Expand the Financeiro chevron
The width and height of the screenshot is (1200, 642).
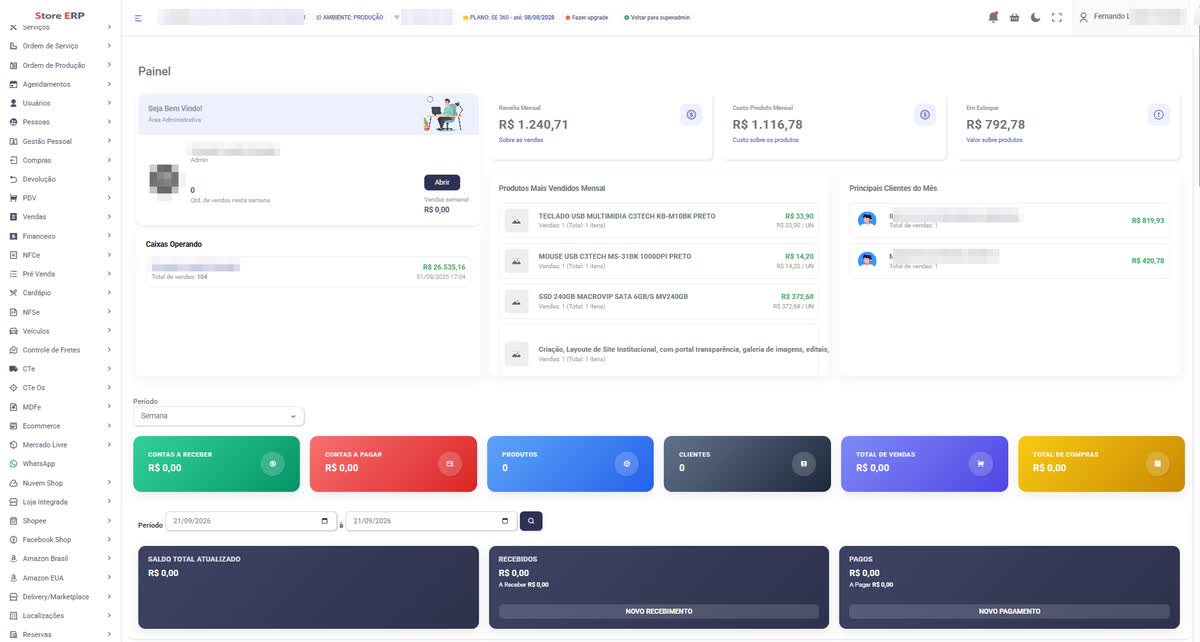tap(109, 236)
